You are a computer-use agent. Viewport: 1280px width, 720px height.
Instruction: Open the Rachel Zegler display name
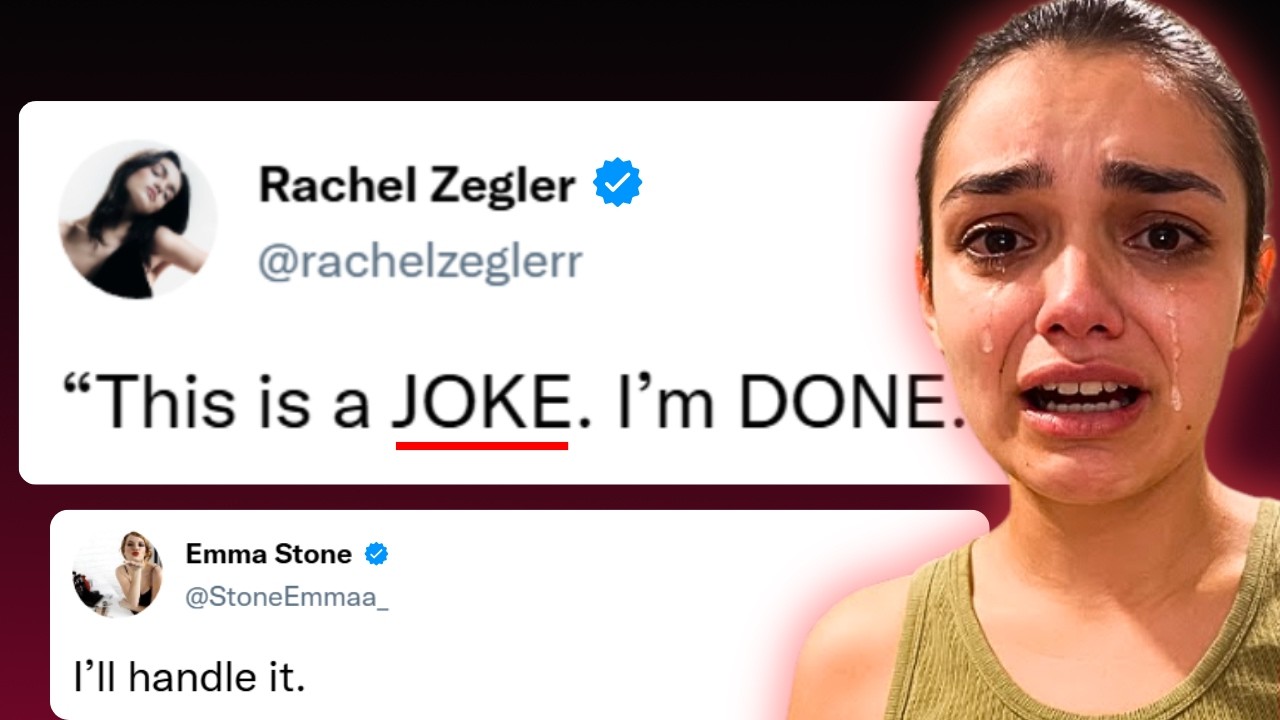pyautogui.click(x=417, y=185)
